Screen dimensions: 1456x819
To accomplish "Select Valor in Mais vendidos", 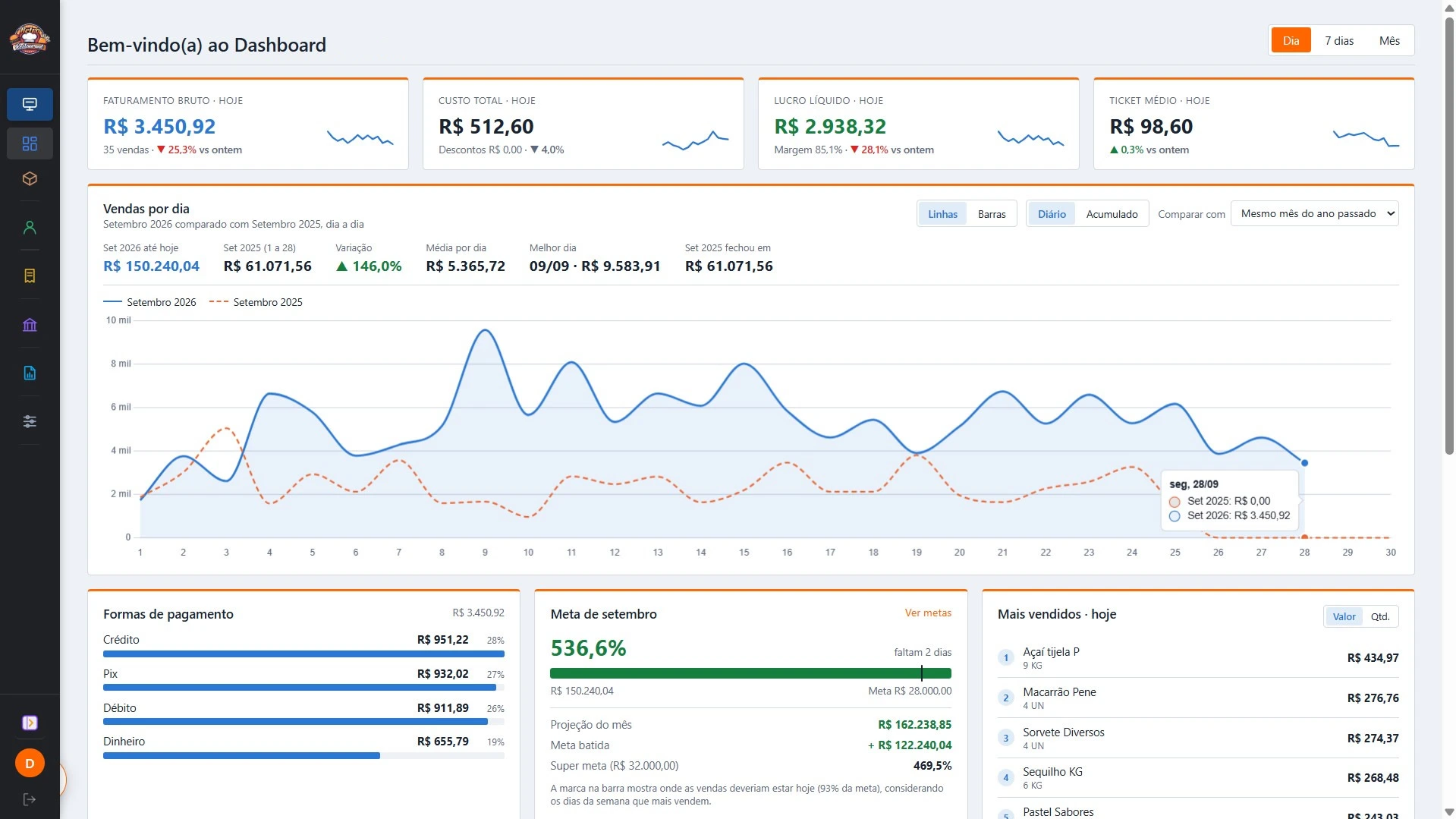I will (1344, 616).
